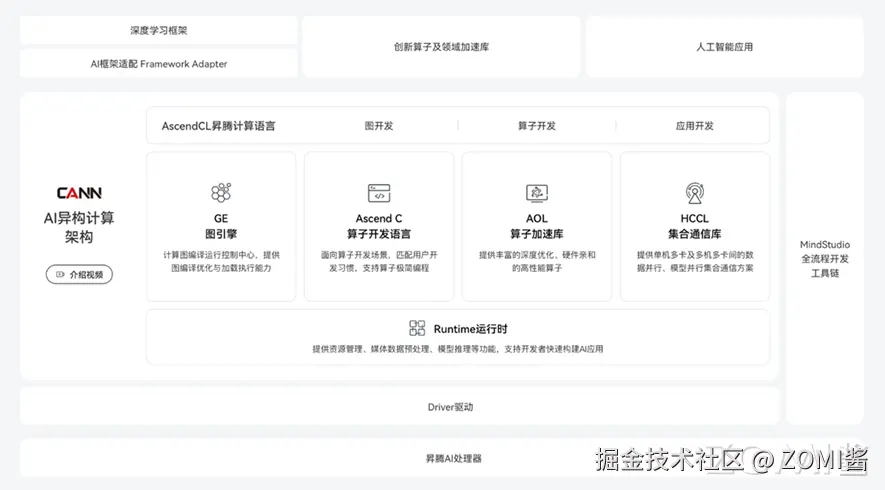Click Ascend C description 面向算子开发场景

pos(379,261)
